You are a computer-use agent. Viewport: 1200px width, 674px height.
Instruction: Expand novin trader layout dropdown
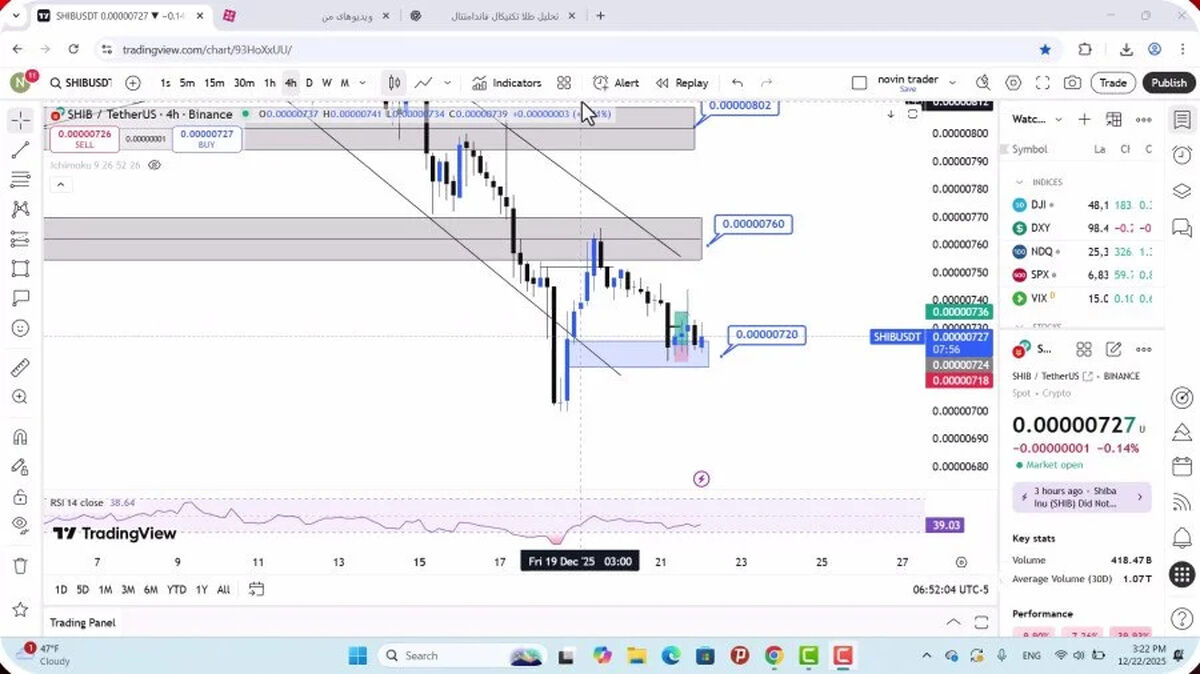(952, 83)
